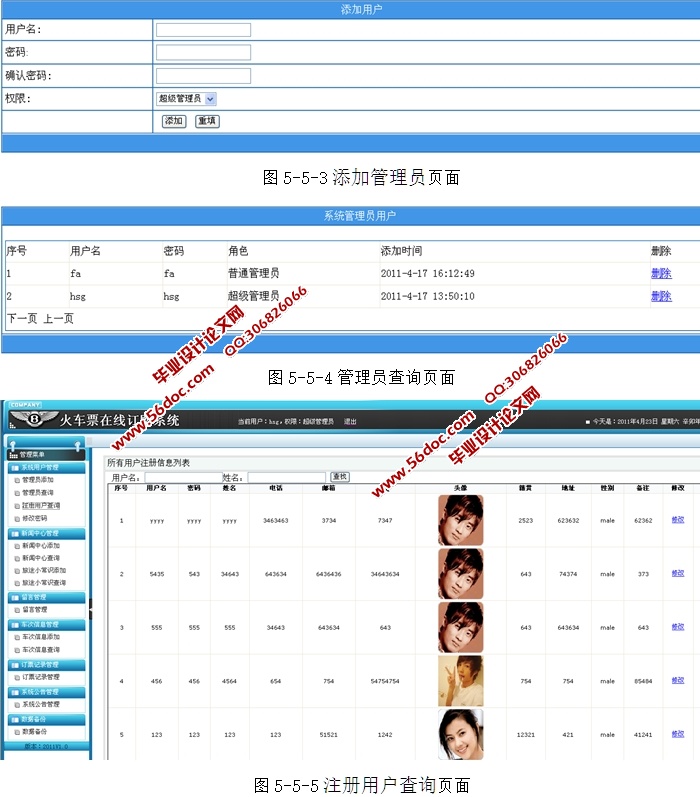700x797 pixels.
Task: Open 系统公告管理 item in sidebar
Action: coord(41,704)
